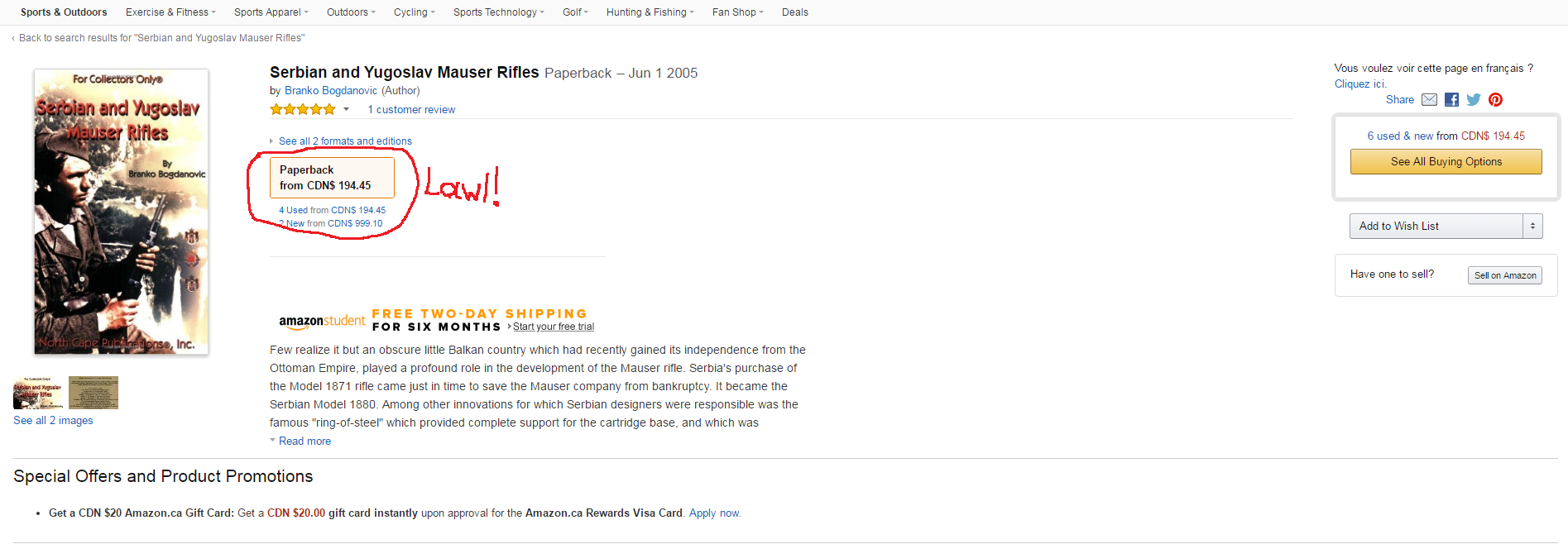The width and height of the screenshot is (1568, 544).
Task: Expand See all 2 formats and editions
Action: click(x=344, y=141)
